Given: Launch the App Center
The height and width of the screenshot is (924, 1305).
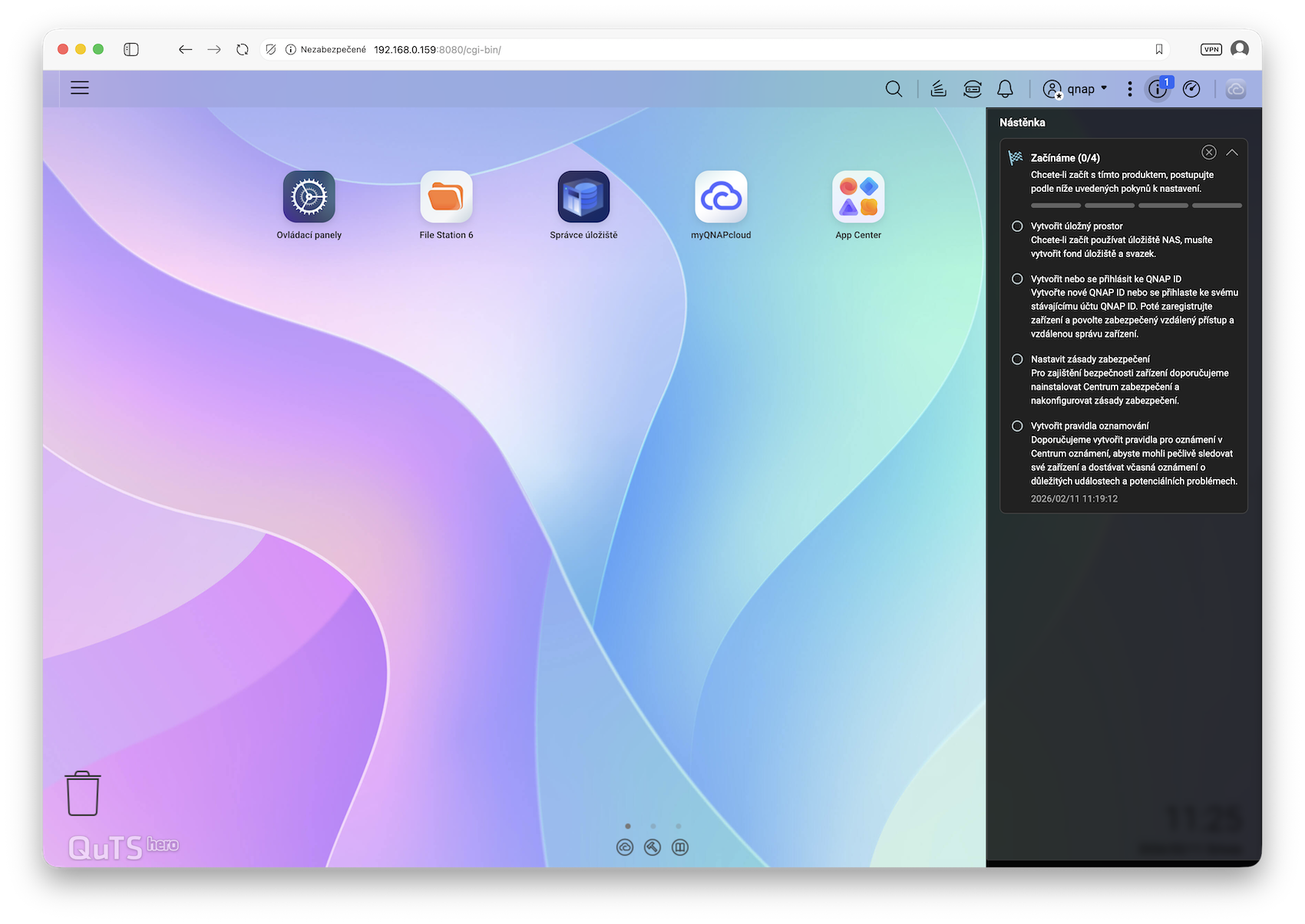Looking at the screenshot, I should tap(858, 197).
